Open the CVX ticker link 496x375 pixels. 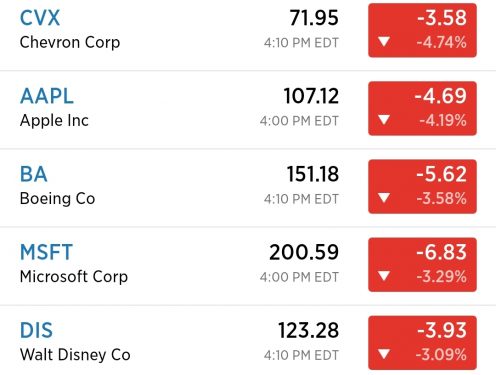pyautogui.click(x=40, y=18)
